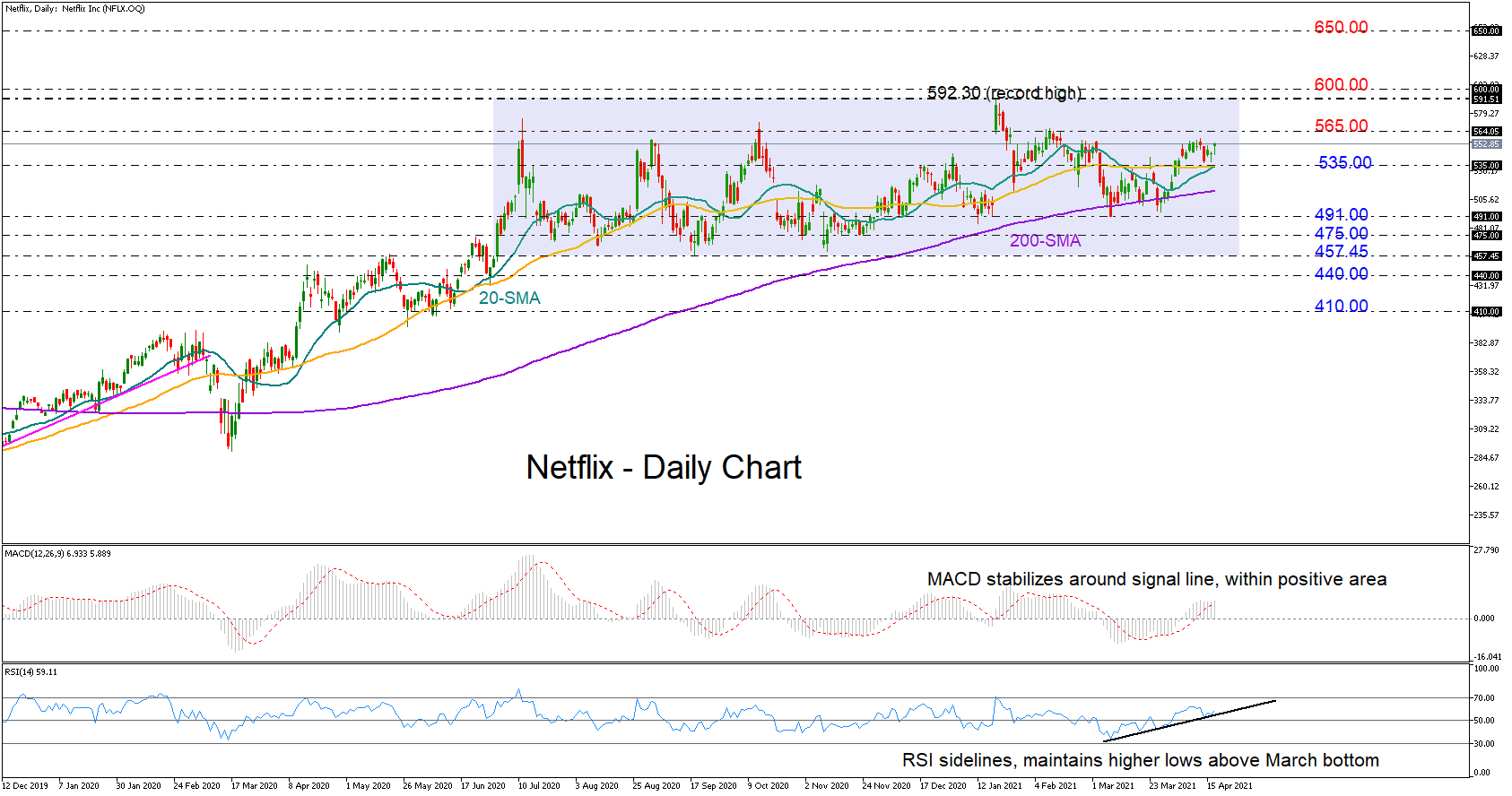Viewport: 1512px width, 796px height.
Task: Click the 50.00 RSI axis value
Action: (x=1484, y=721)
